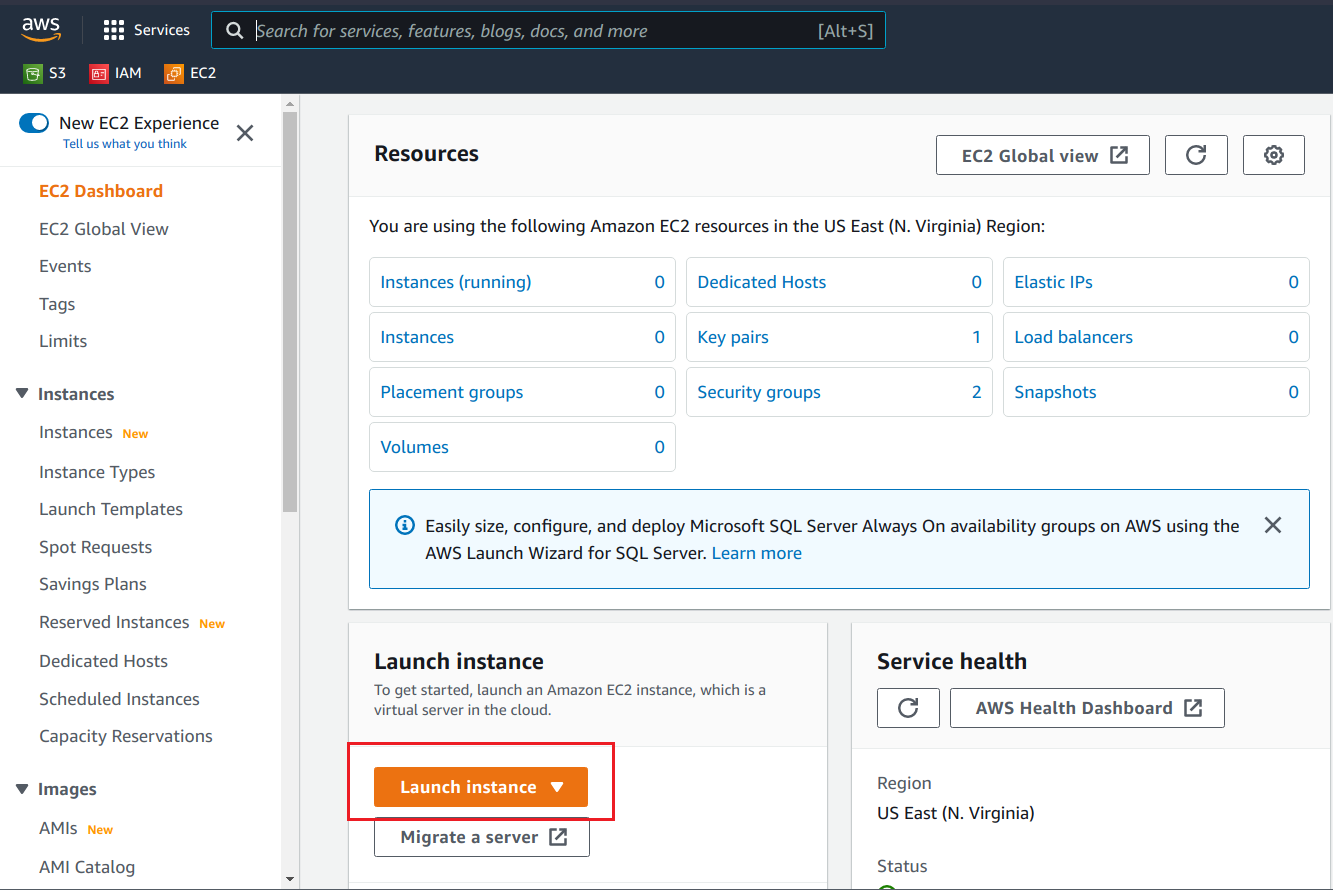Screen dimensions: 1333x890
Task: Open Load balancers resource link
Action: click(x=1074, y=337)
